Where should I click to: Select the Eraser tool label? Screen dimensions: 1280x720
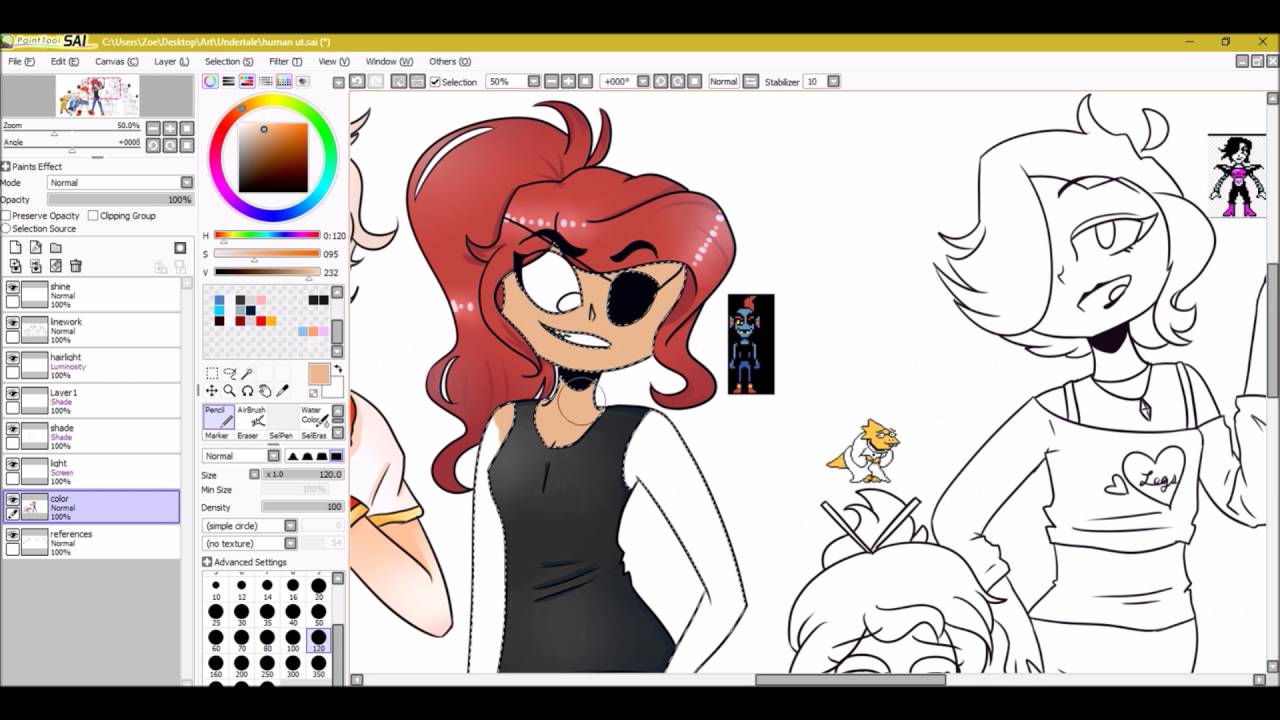tap(248, 436)
